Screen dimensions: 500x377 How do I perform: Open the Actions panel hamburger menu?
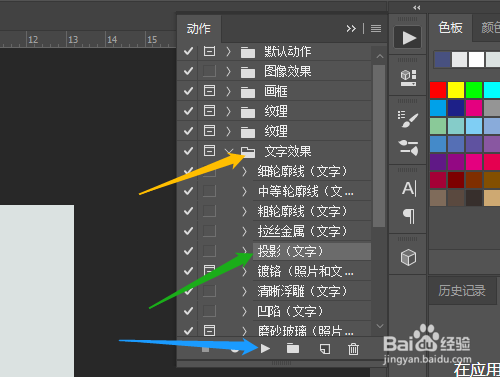(376, 29)
